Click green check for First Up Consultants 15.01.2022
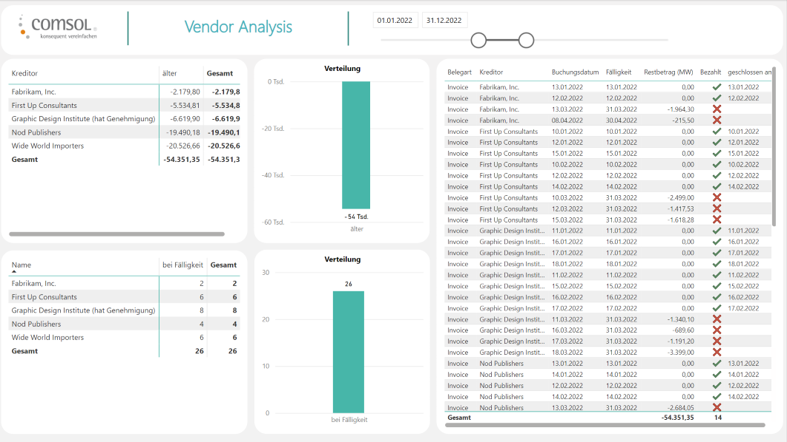787x442 pixels. pos(717,154)
